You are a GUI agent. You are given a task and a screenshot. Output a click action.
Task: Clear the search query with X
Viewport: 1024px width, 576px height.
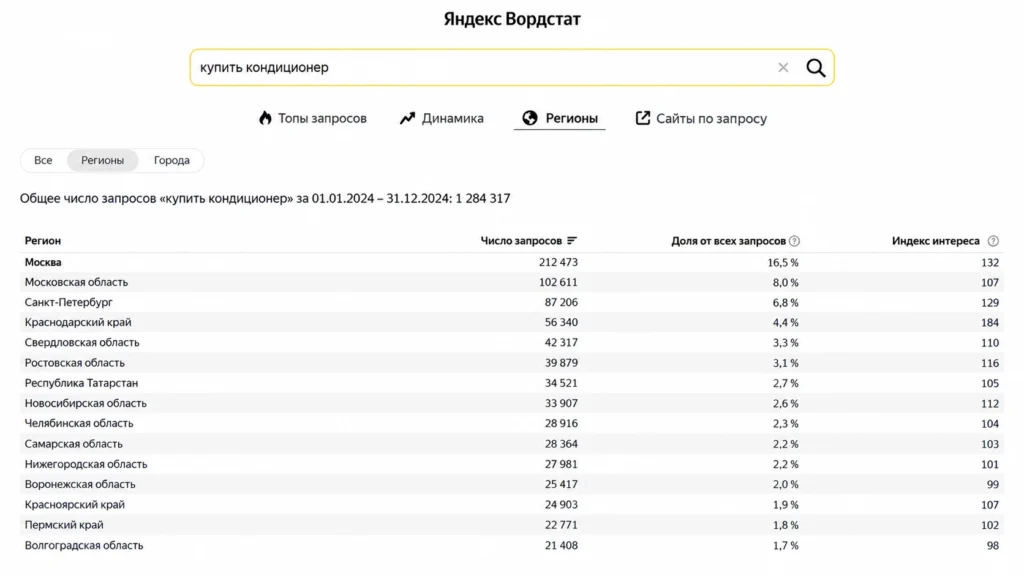[x=783, y=67]
